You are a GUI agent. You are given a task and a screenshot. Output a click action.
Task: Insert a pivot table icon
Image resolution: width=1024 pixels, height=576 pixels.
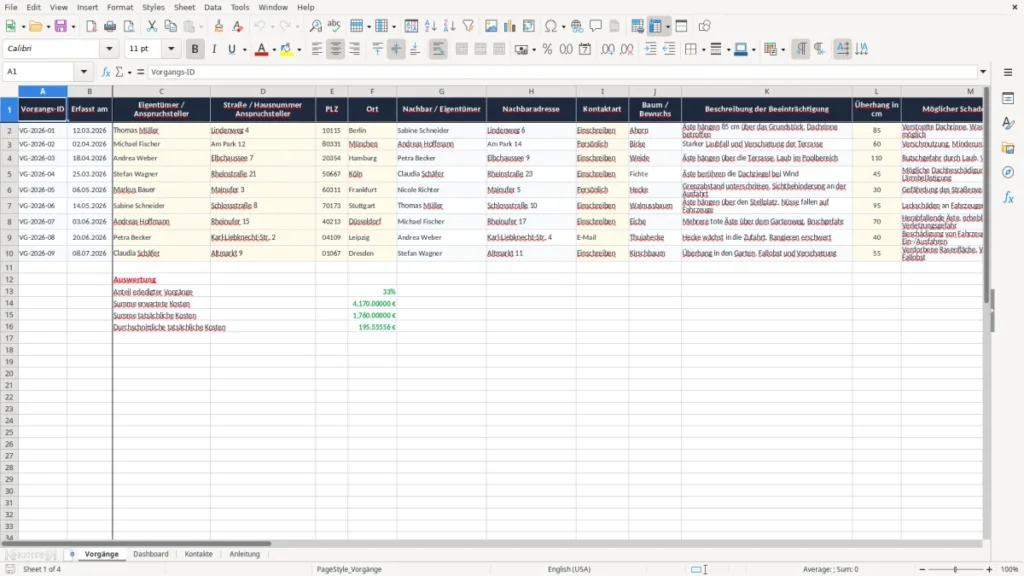[529, 26]
